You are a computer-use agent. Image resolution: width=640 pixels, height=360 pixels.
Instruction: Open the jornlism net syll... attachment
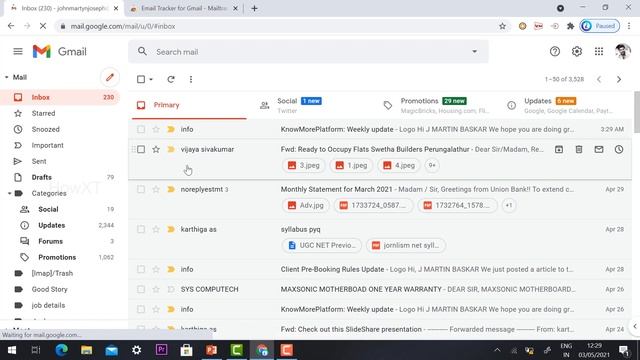(406, 245)
